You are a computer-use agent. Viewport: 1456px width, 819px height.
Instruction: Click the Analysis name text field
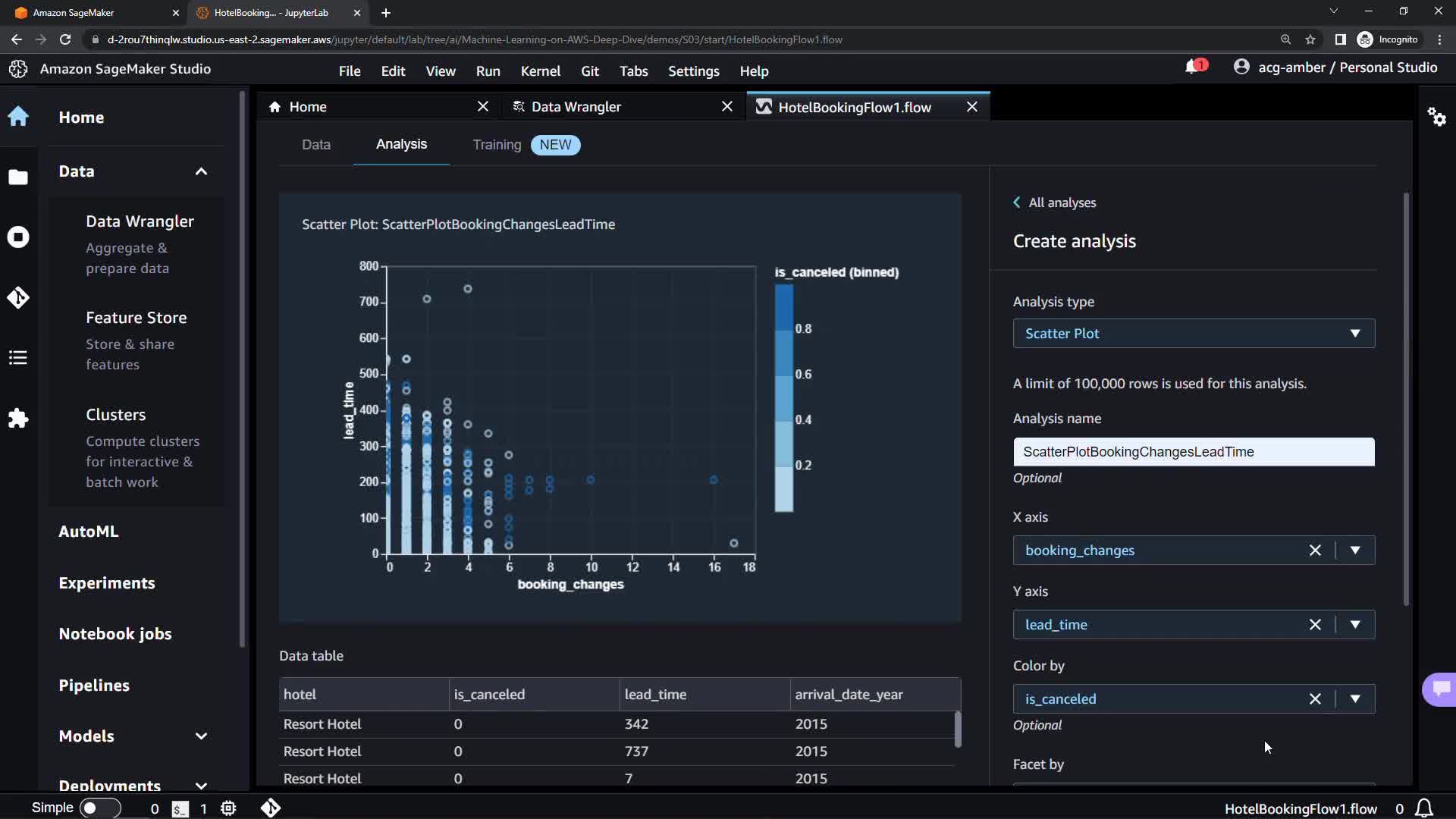[x=1193, y=452]
